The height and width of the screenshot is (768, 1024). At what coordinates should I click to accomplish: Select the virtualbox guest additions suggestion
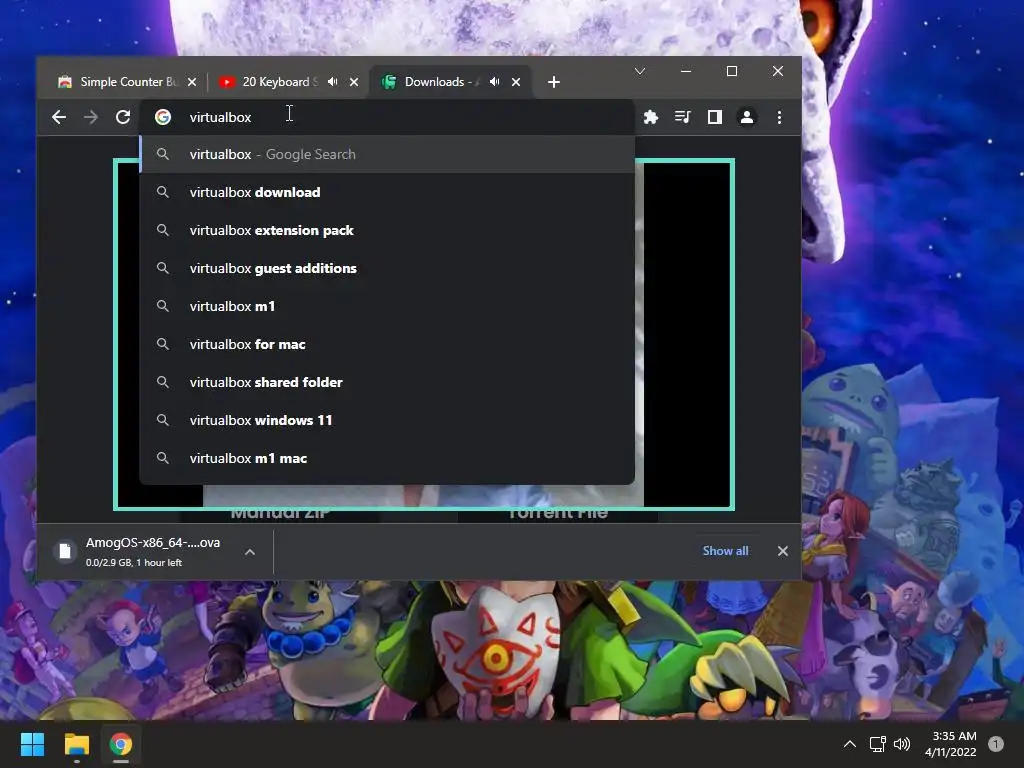(387, 268)
